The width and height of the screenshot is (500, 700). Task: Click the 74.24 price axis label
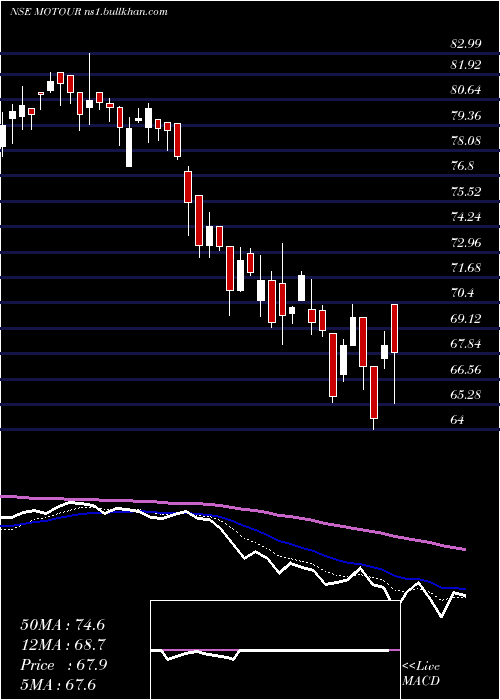tap(466, 217)
